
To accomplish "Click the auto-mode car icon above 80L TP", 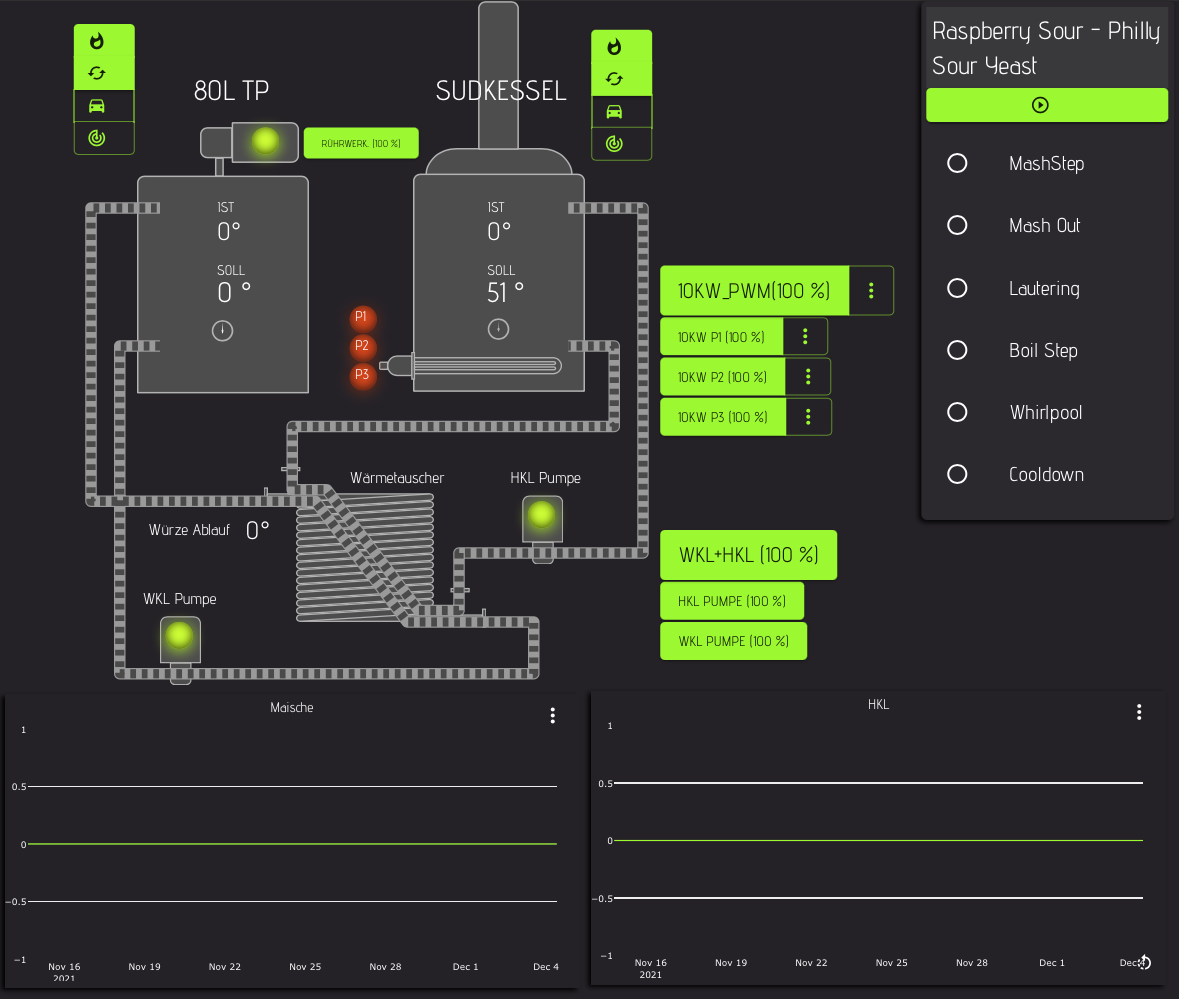I will (x=97, y=106).
